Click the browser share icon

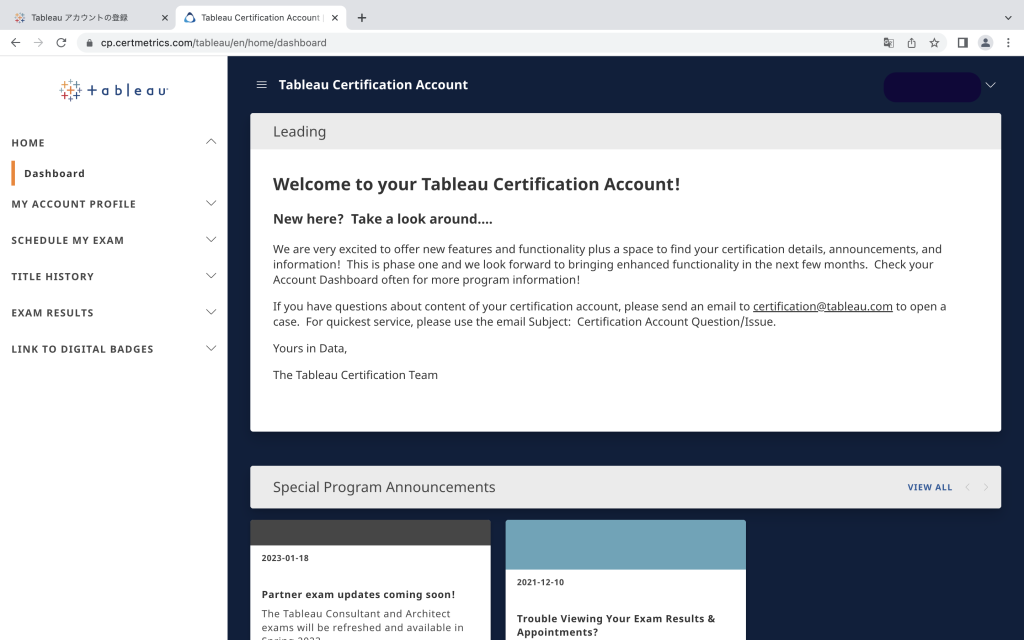click(912, 43)
